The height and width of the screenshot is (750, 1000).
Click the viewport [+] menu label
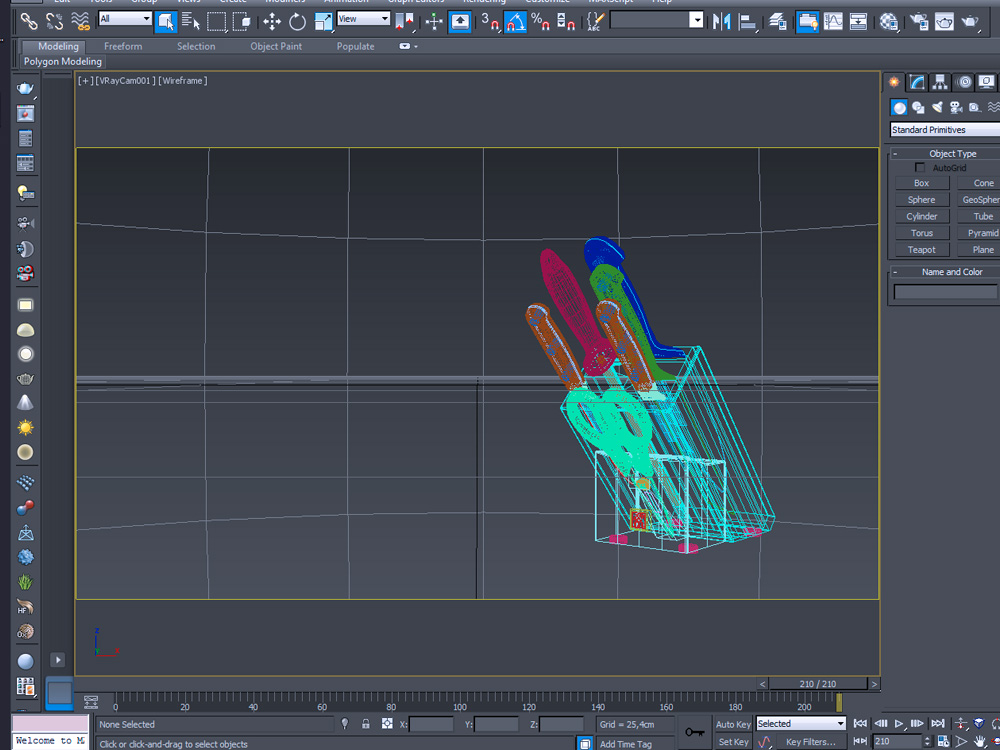tap(85, 80)
